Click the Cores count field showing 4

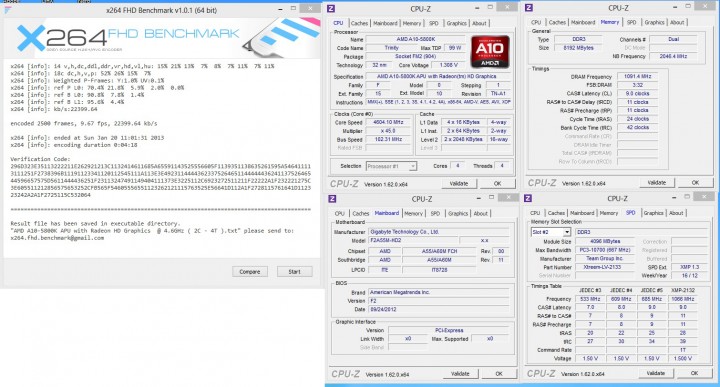coord(458,166)
